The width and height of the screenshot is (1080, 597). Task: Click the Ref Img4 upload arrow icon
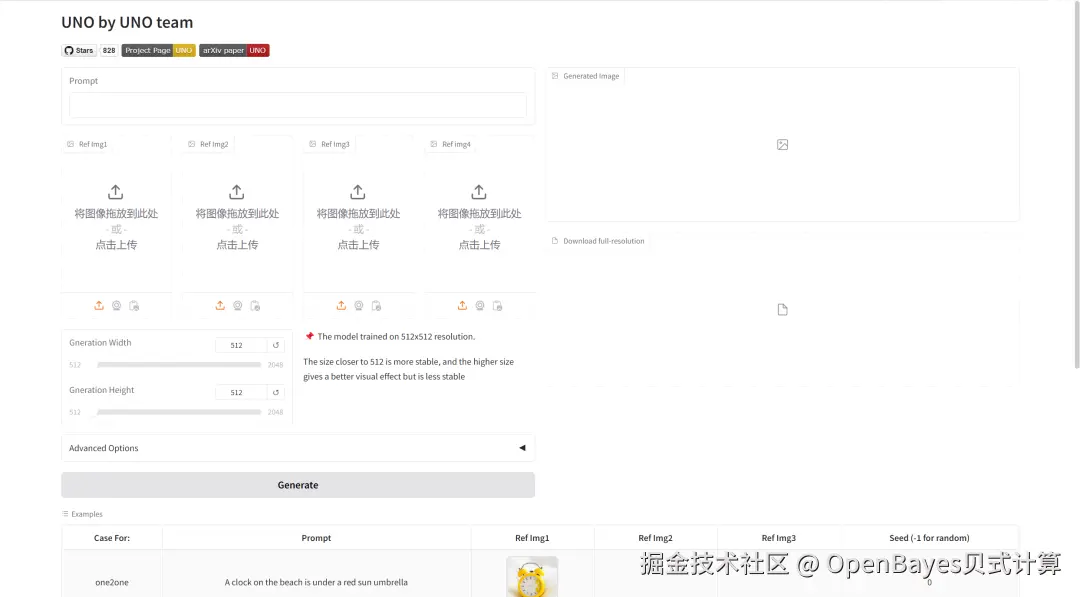[x=479, y=191]
